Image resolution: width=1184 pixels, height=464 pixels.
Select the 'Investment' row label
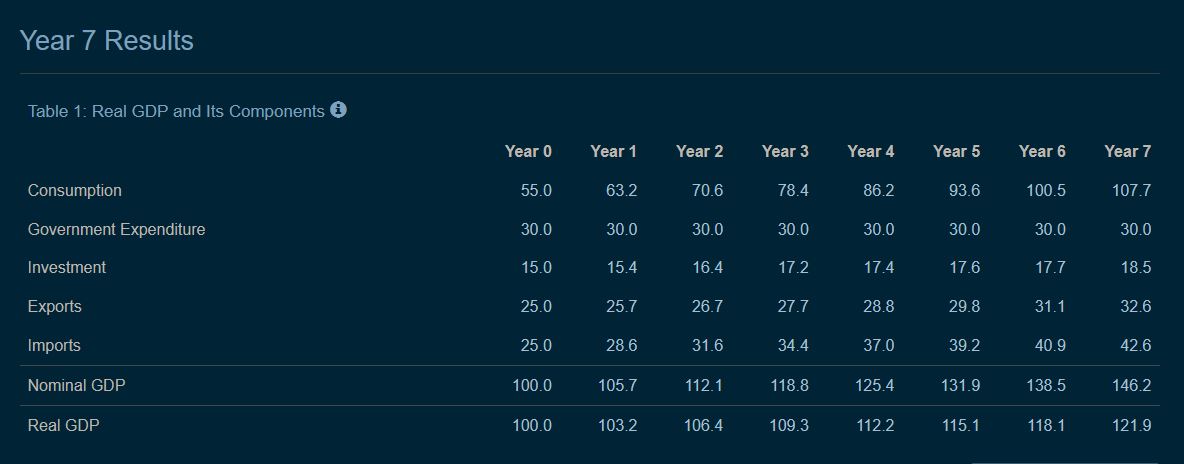pyautogui.click(x=67, y=268)
